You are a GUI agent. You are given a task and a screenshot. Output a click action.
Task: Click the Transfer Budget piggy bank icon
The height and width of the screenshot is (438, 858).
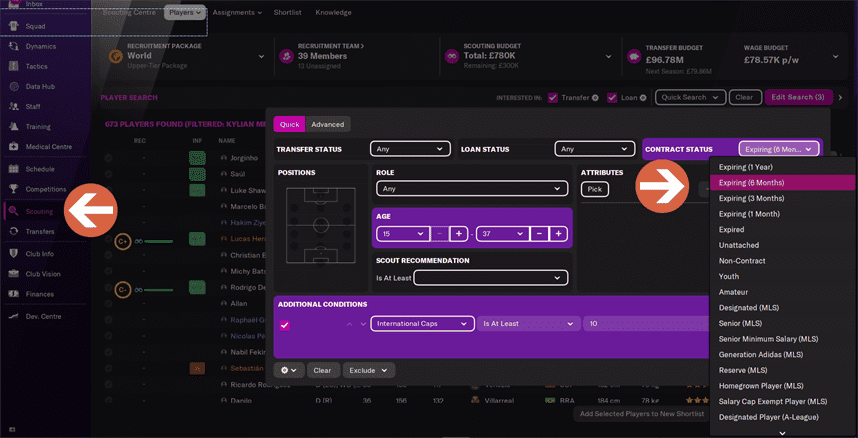point(634,56)
